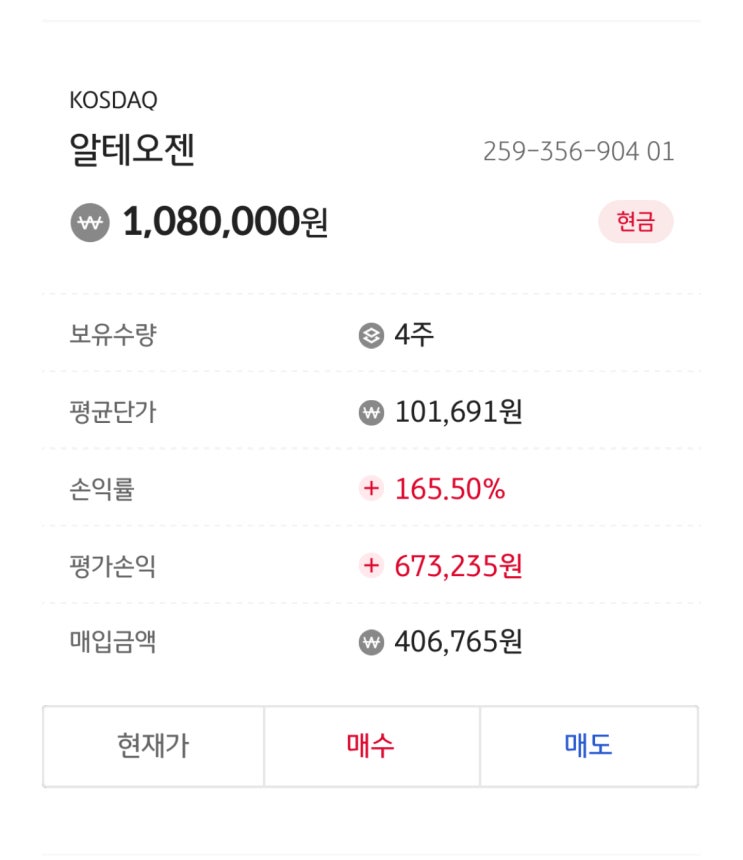Click the 165.50% profit rate value
This screenshot has width=743, height=860.
450,489
